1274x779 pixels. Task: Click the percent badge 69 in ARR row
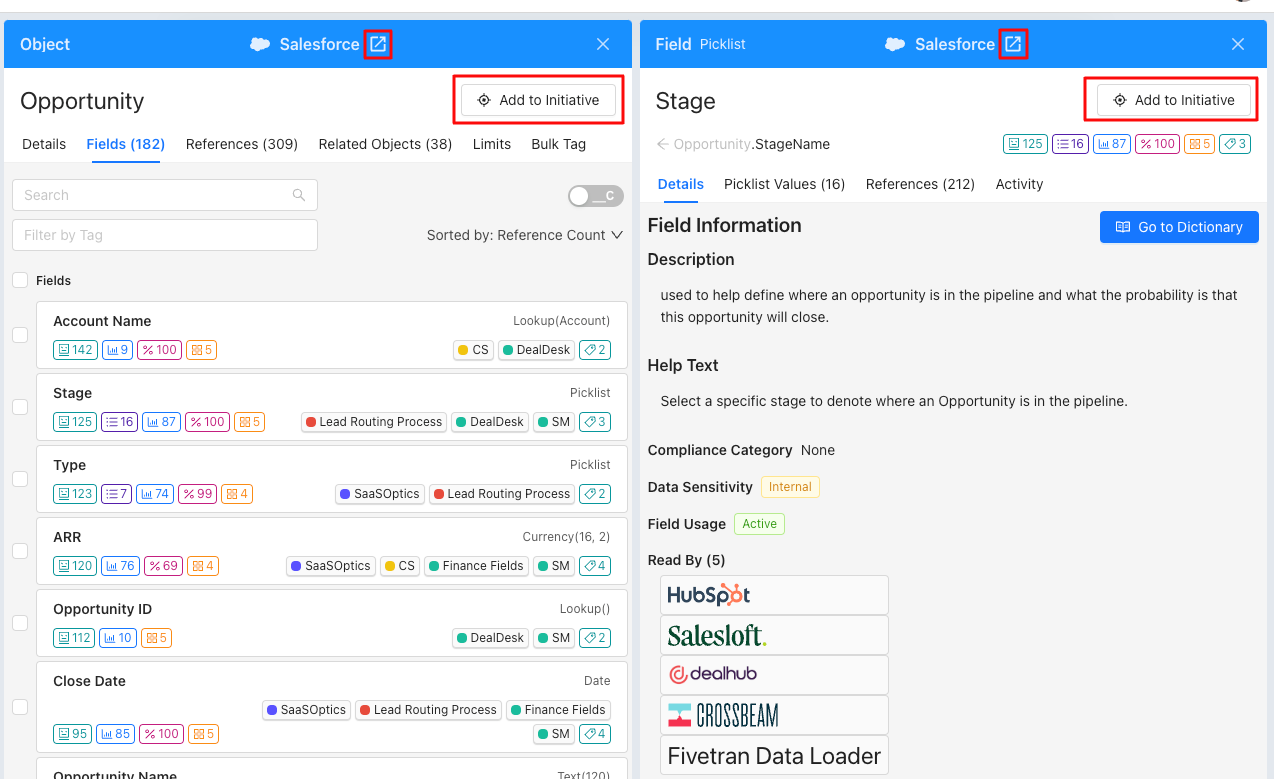164,566
